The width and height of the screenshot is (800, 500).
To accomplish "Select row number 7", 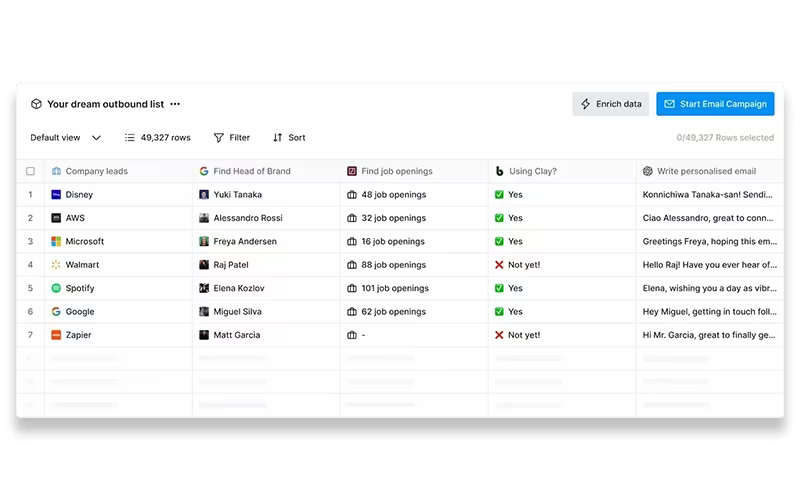I will (31, 335).
